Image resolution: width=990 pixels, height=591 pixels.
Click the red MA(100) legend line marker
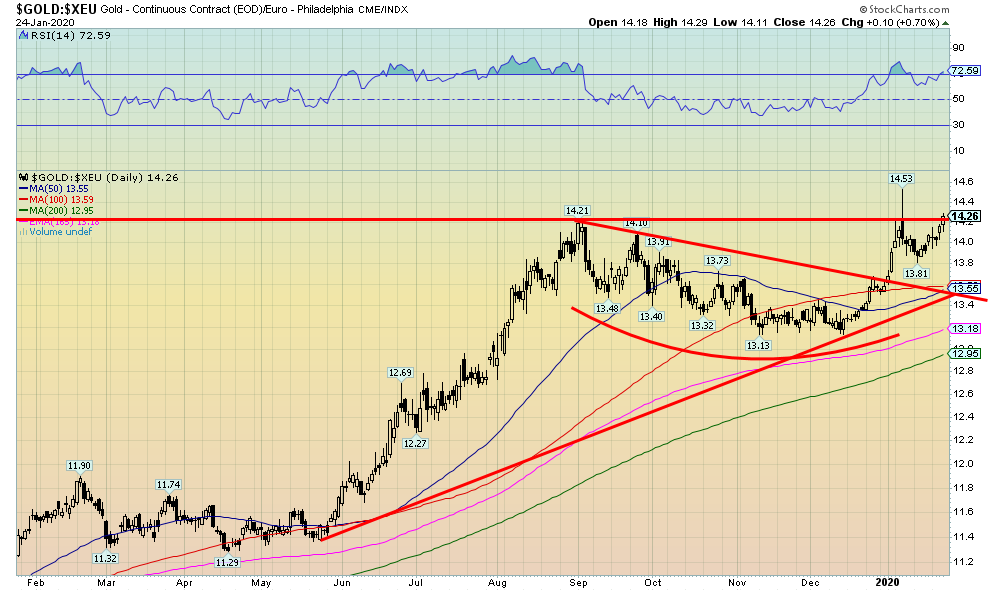coord(25,199)
